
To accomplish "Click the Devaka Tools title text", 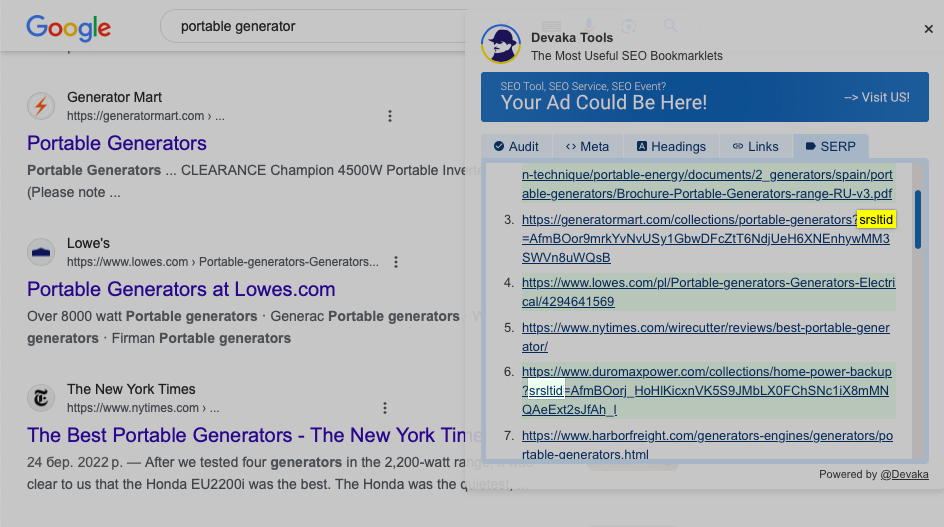I will pos(572,37).
